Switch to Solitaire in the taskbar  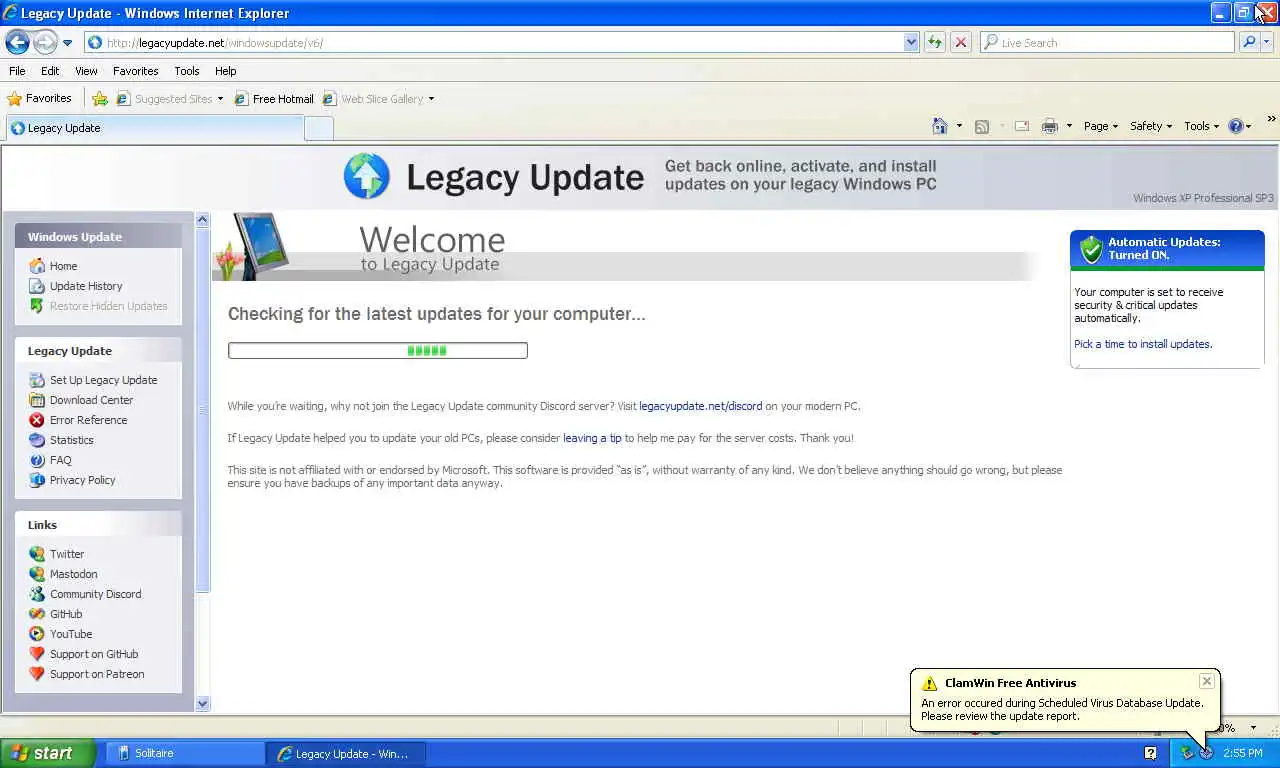click(185, 753)
